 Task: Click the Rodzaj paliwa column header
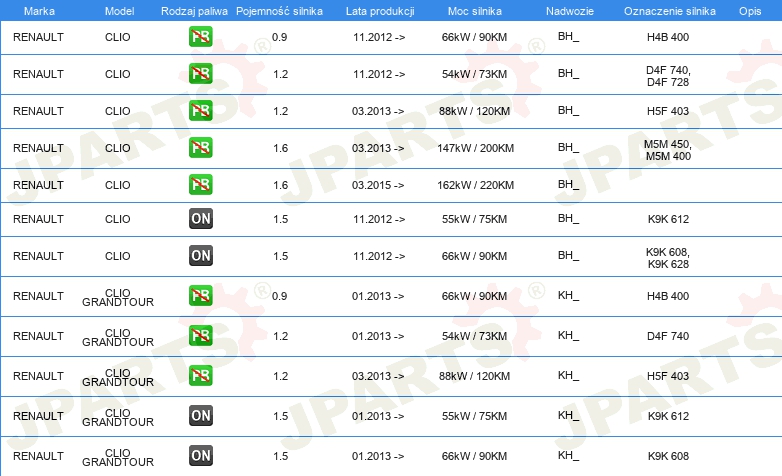point(194,11)
